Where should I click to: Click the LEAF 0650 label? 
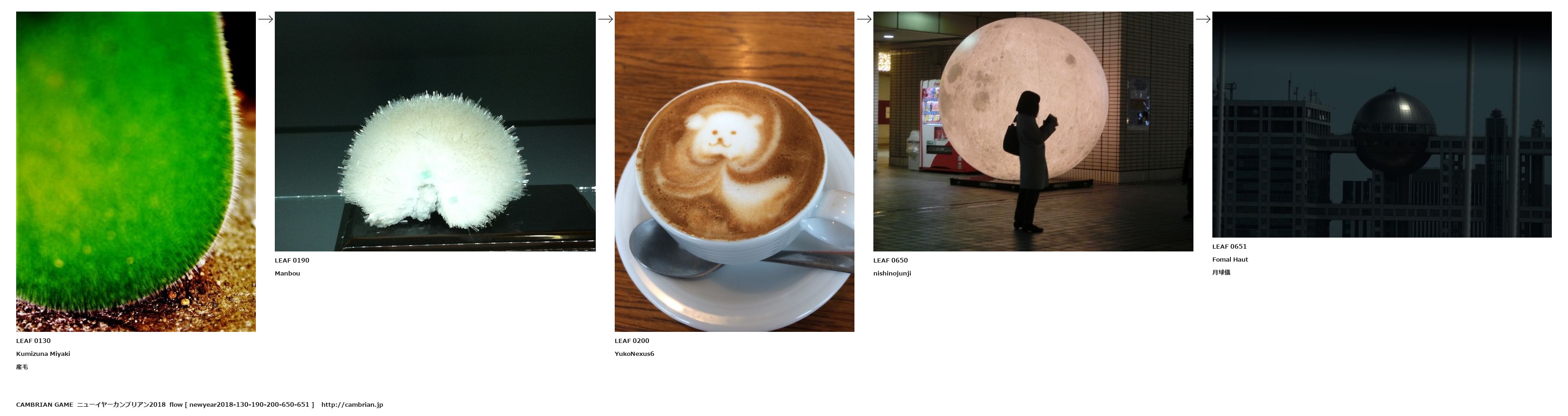(890, 260)
